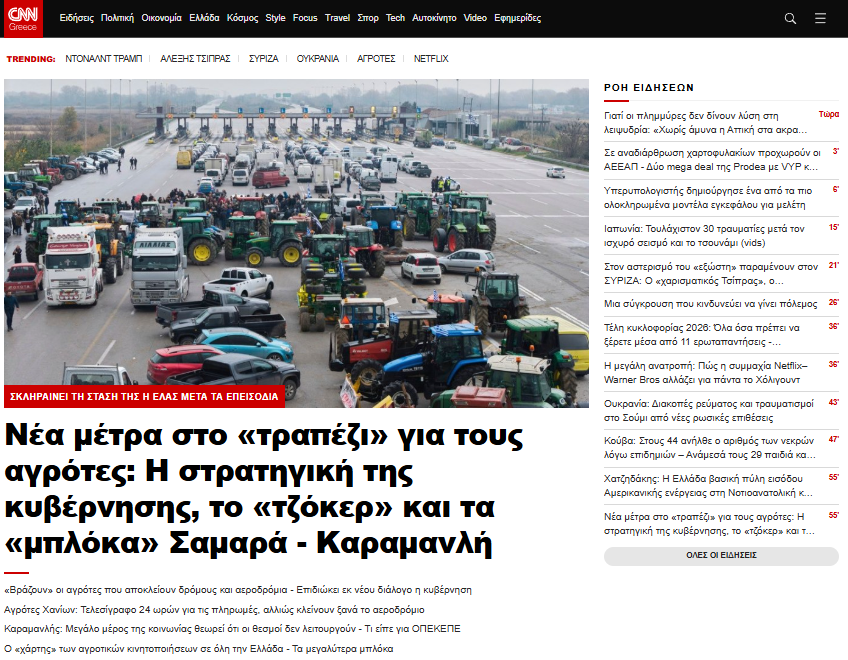Screen dimensions: 848x660
Task: Open the hamburger menu icon
Action: pyautogui.click(x=820, y=18)
